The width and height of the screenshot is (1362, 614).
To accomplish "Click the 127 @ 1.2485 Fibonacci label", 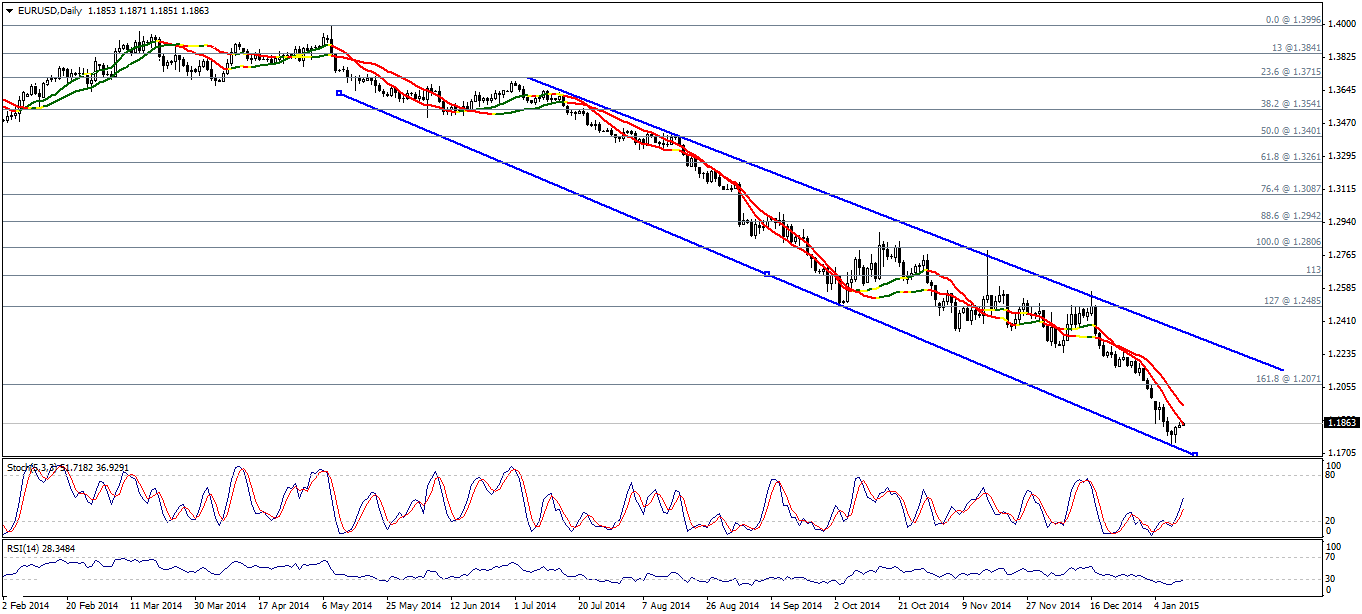I will coord(1293,301).
